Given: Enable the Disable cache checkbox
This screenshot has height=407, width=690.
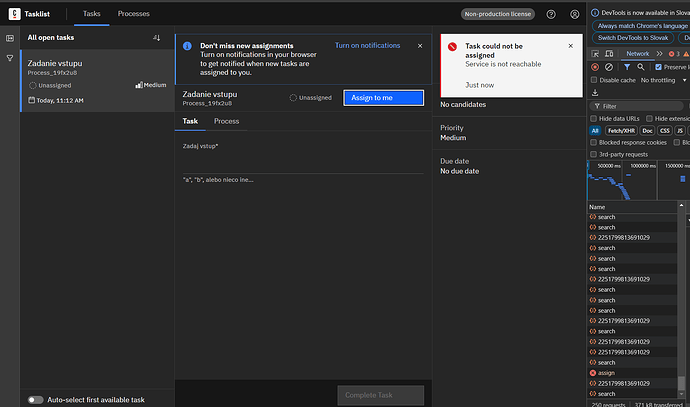Looking at the screenshot, I should point(594,80).
